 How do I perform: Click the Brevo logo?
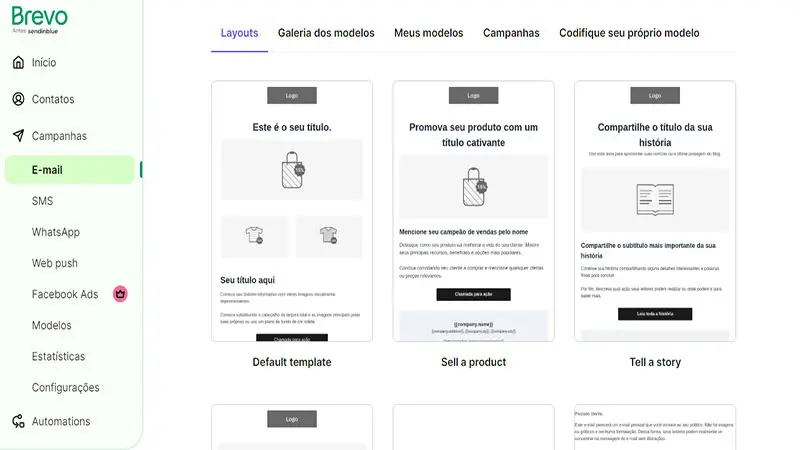[x=39, y=20]
